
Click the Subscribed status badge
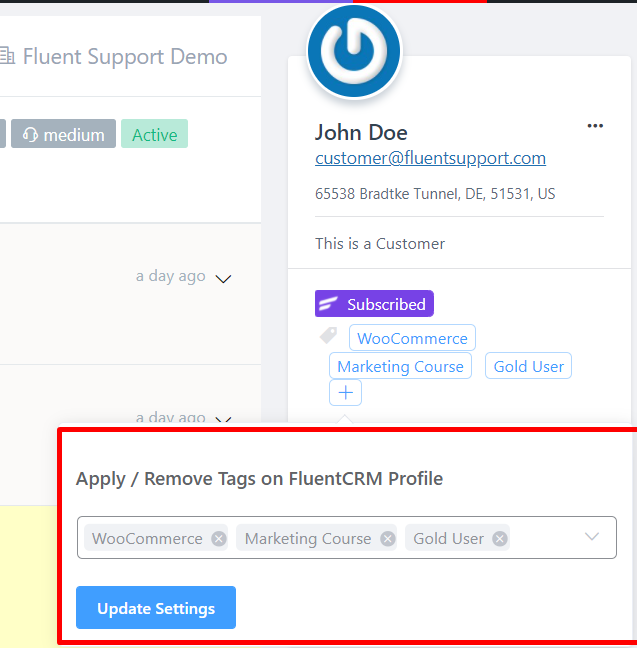(x=374, y=304)
